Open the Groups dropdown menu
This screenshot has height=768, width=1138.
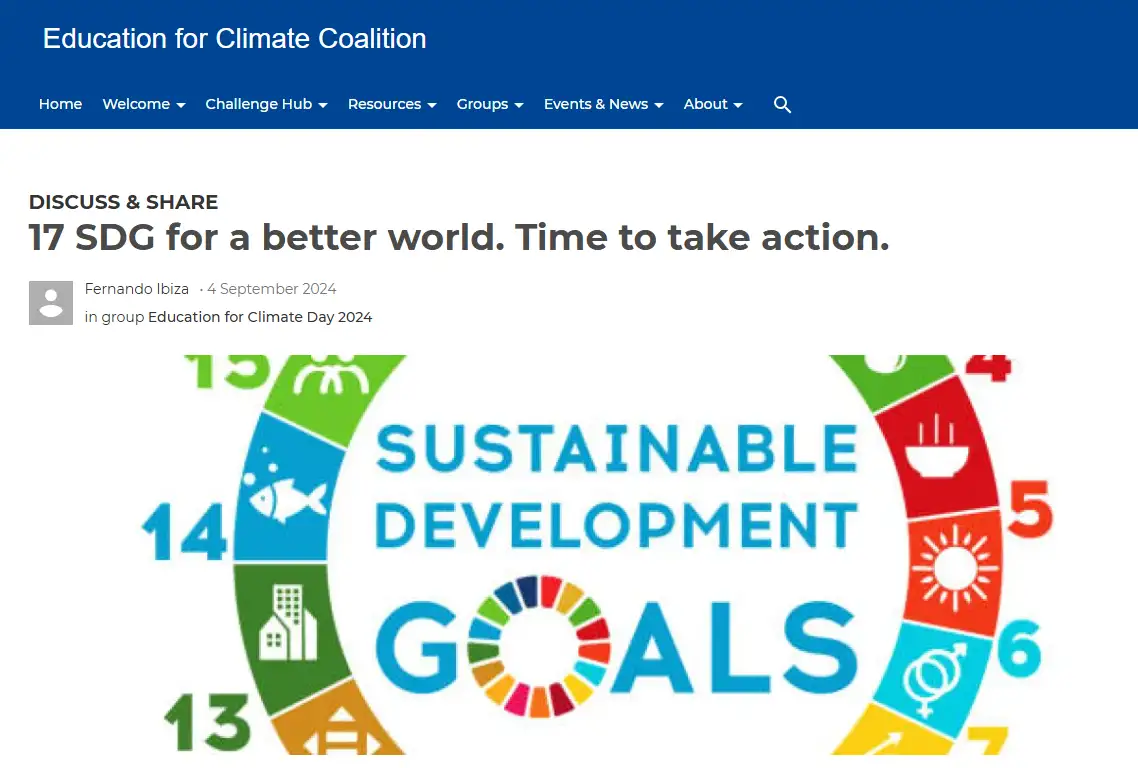point(490,104)
